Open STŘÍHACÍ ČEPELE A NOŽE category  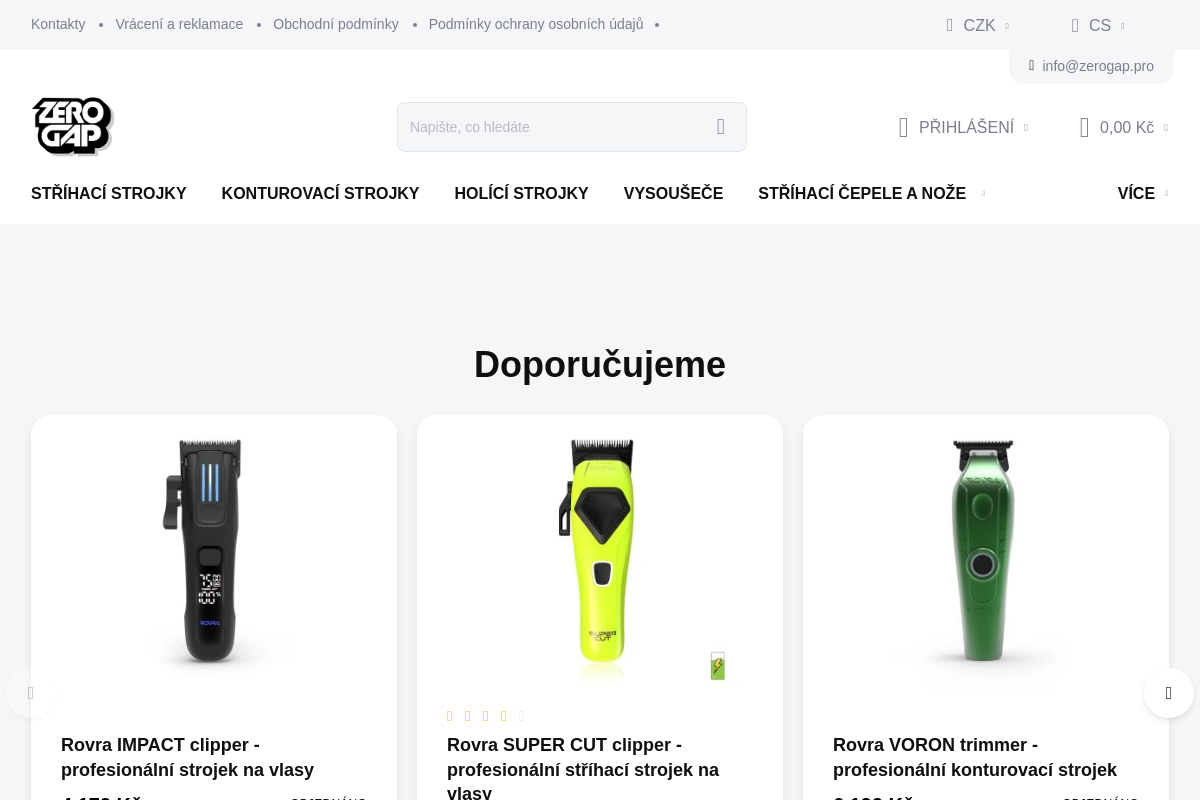(x=862, y=194)
